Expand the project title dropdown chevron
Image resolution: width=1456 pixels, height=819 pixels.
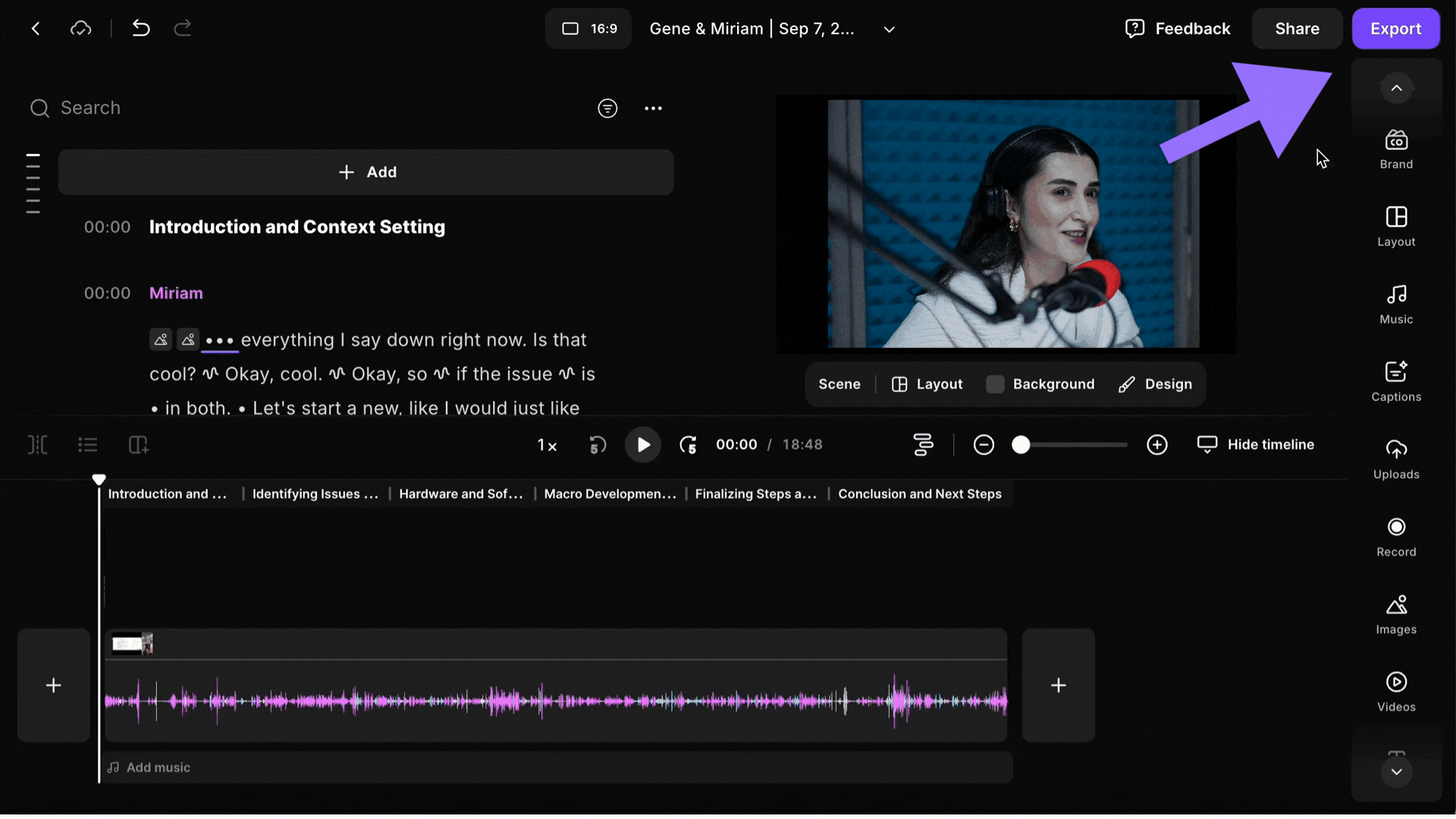point(890,30)
